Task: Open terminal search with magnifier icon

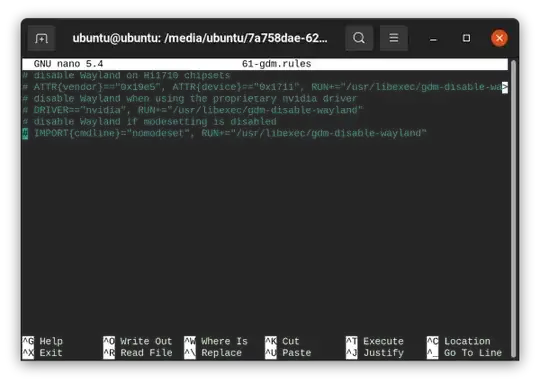Action: (359, 38)
